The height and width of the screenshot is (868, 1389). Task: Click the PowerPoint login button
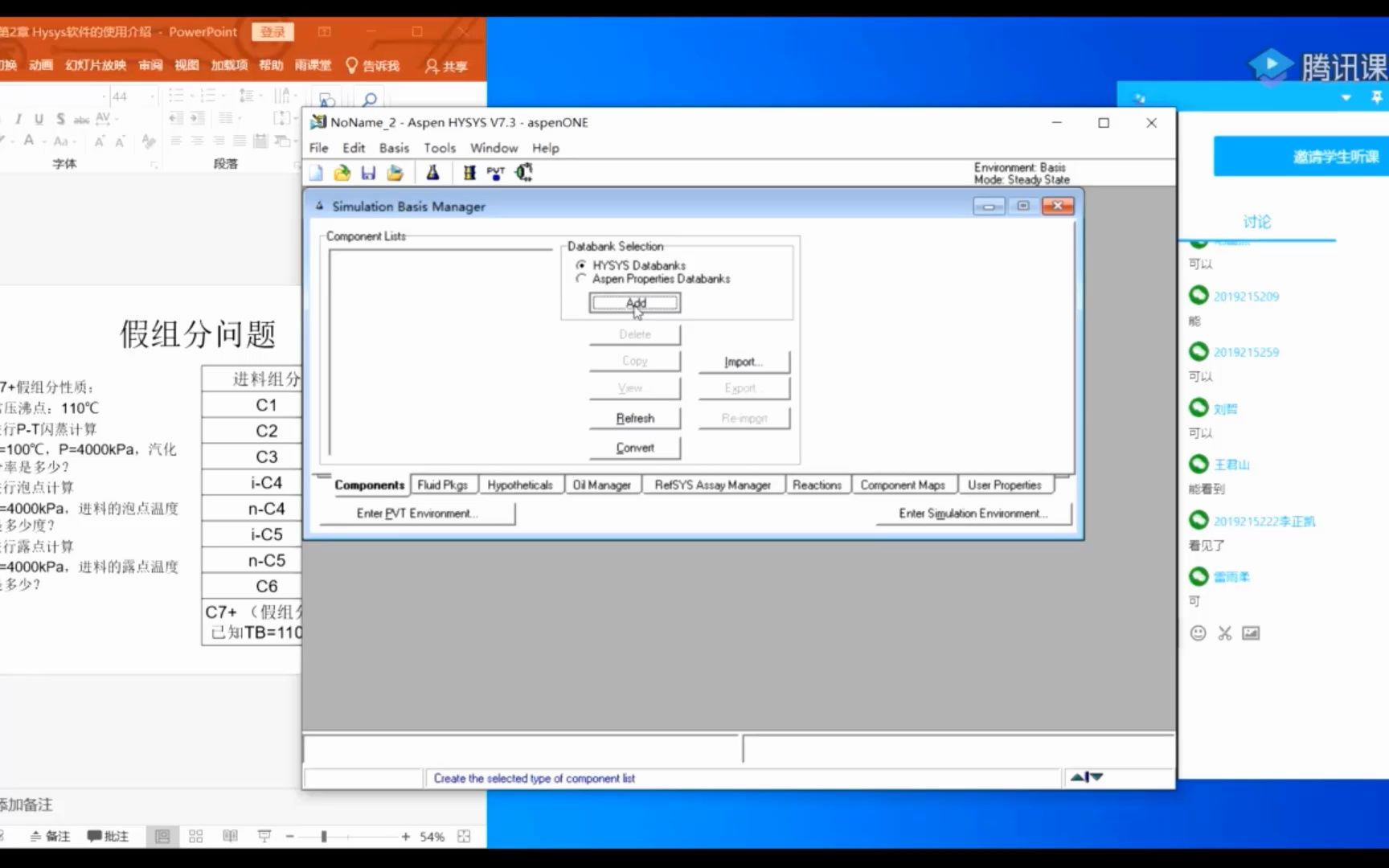pyautogui.click(x=272, y=32)
